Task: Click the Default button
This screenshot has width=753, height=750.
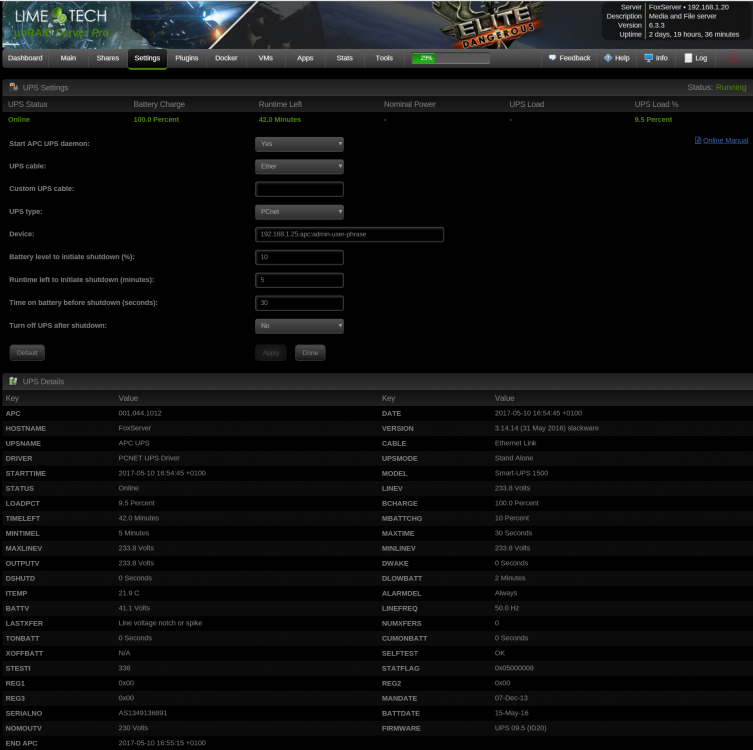Action: [27, 352]
